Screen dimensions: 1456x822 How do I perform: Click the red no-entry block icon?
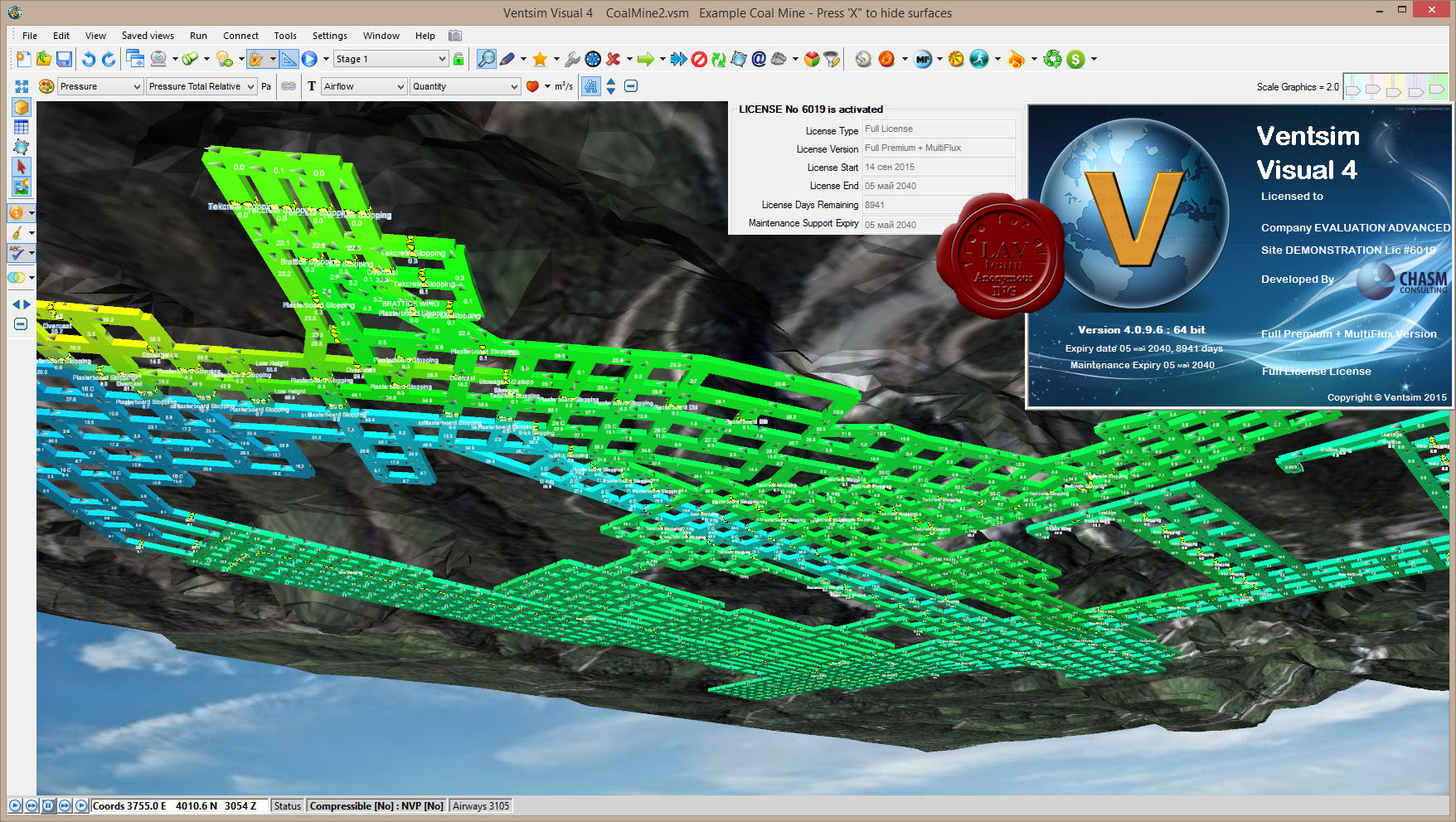[x=699, y=59]
